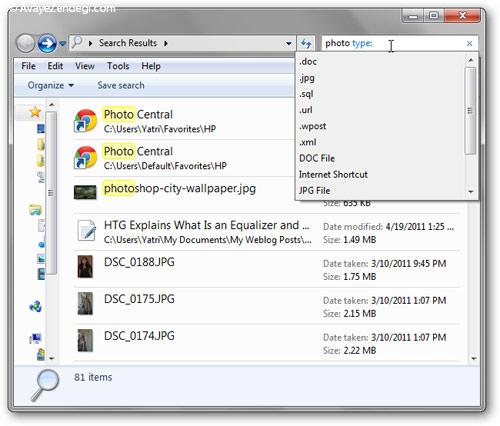Click the weblog post document icon
Viewport: 500px width, 426px height.
tap(86, 230)
